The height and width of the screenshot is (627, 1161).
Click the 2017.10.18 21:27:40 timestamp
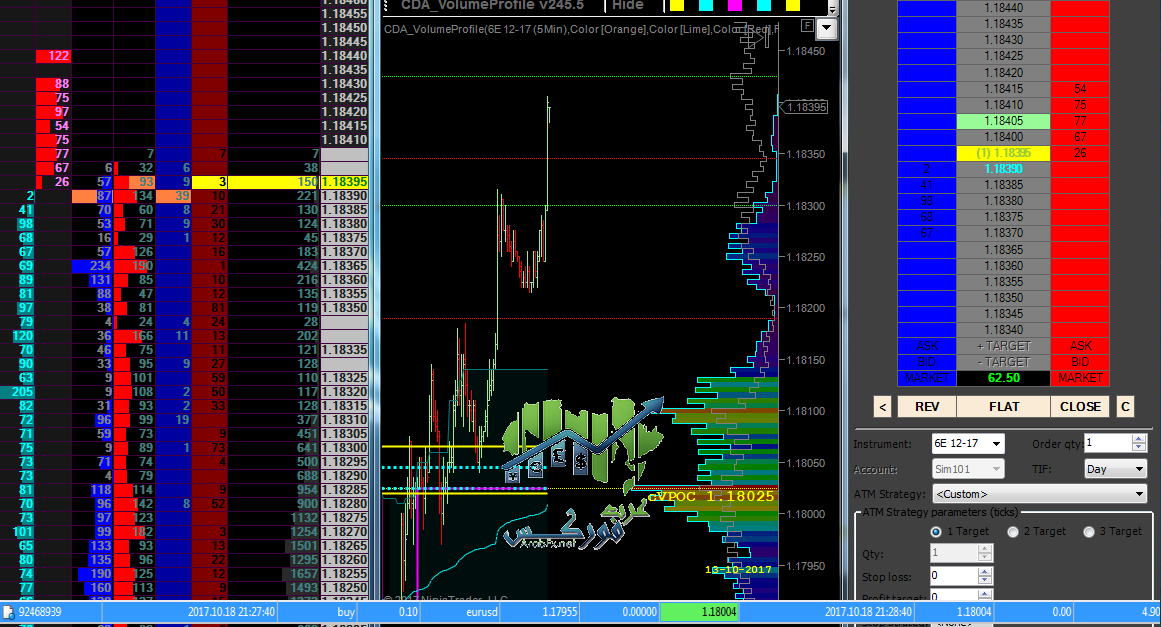point(232,612)
